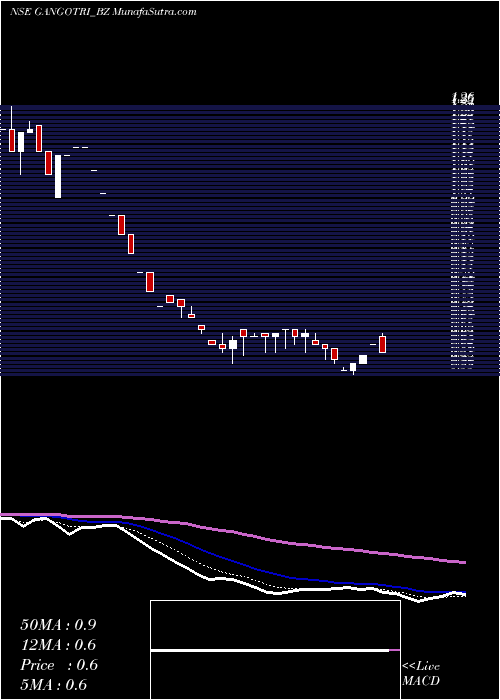500x700 pixels.
Task: Click the 5MA : 0.6 label
Action: [53, 685]
